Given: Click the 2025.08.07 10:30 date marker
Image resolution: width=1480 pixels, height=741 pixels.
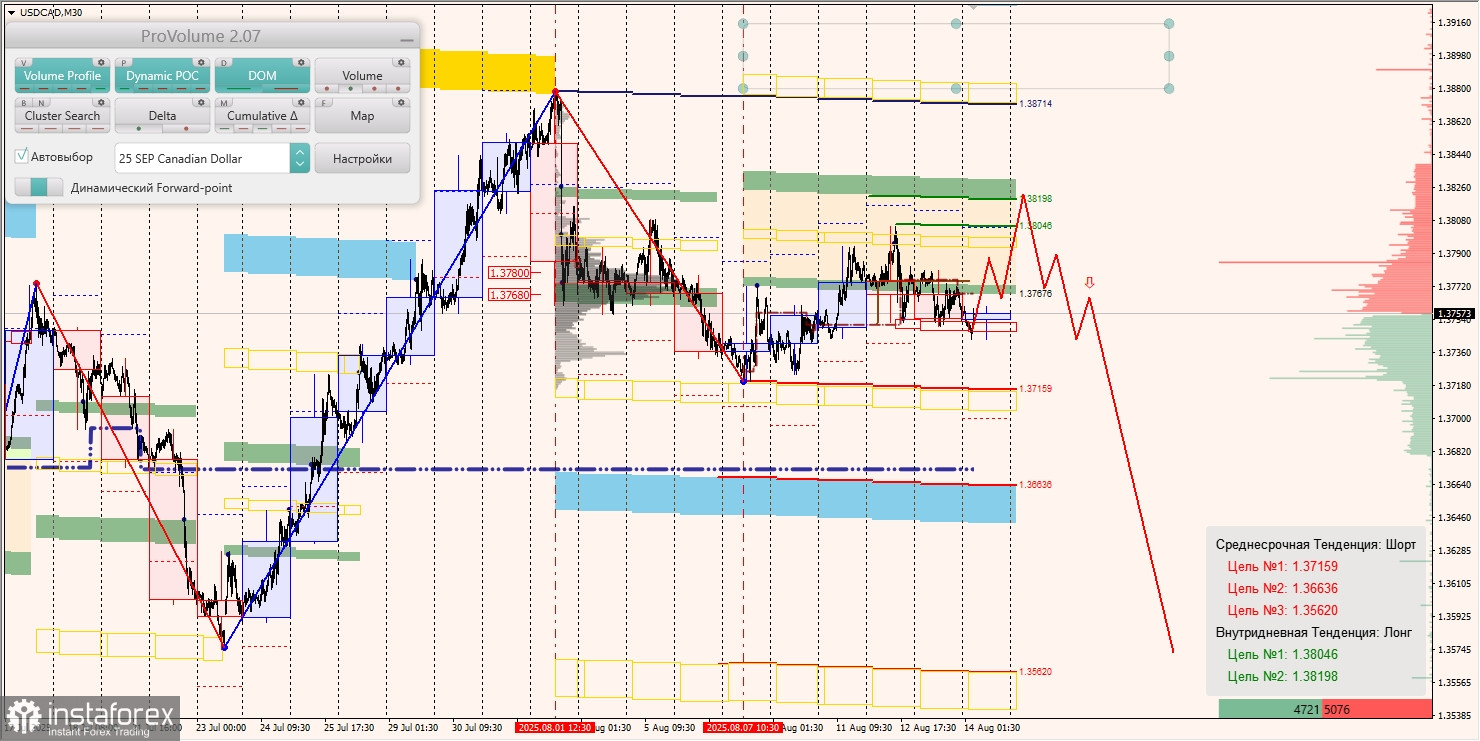Looking at the screenshot, I should [x=742, y=728].
